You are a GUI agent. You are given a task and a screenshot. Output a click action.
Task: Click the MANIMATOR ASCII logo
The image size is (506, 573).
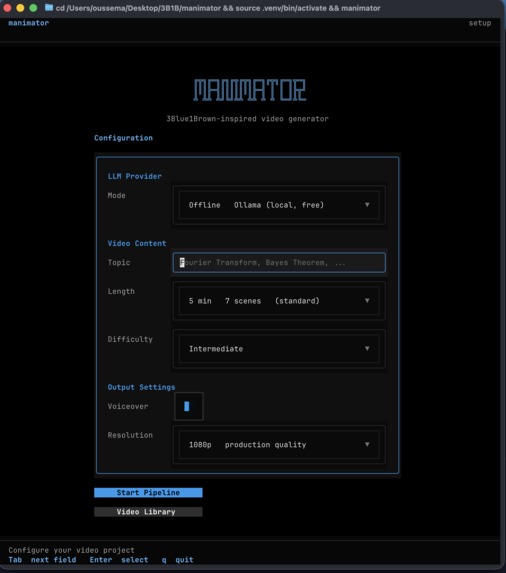pyautogui.click(x=250, y=90)
